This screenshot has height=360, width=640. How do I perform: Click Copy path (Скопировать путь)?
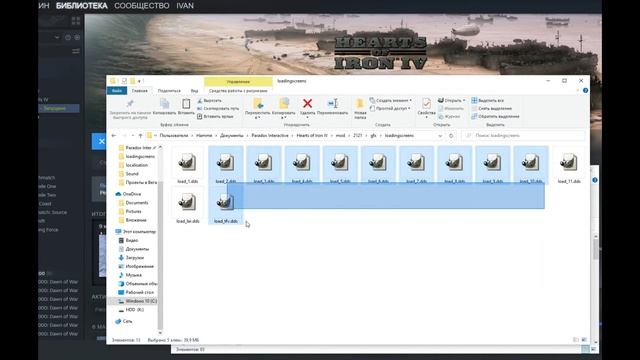point(218,109)
